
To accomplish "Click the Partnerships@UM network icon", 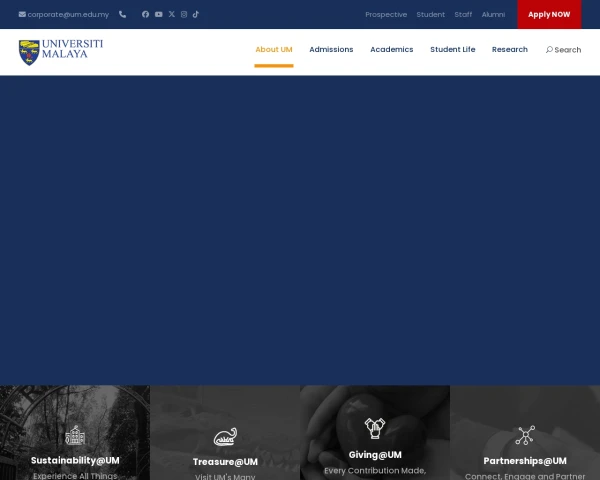I will 525,435.
